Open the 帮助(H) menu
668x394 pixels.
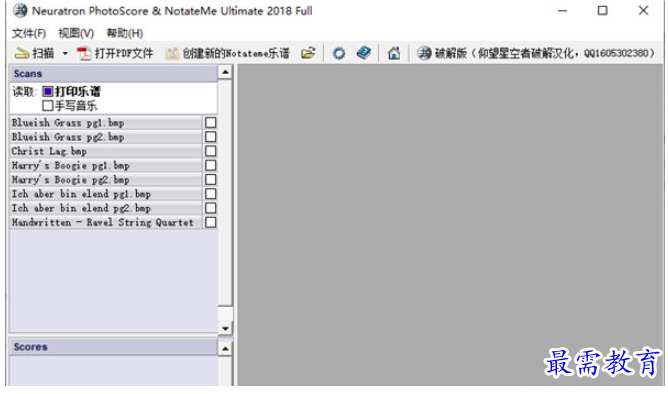pyautogui.click(x=124, y=33)
